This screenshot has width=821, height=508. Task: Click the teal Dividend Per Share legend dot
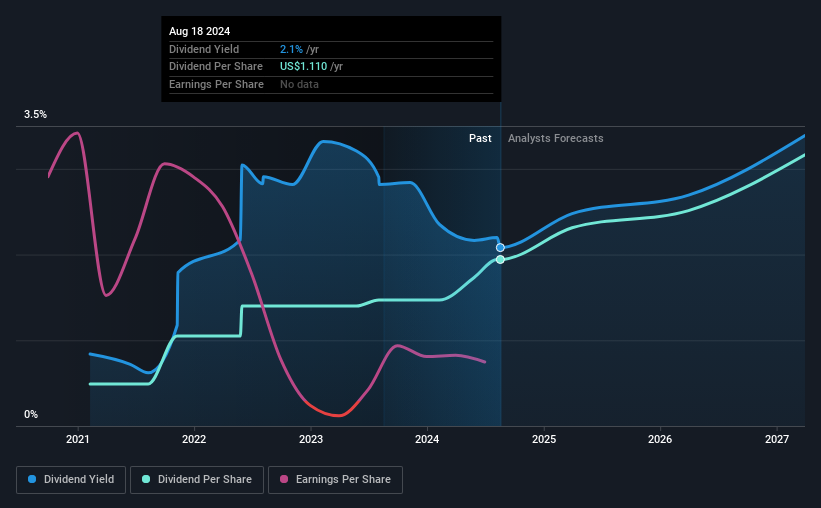coord(146,479)
